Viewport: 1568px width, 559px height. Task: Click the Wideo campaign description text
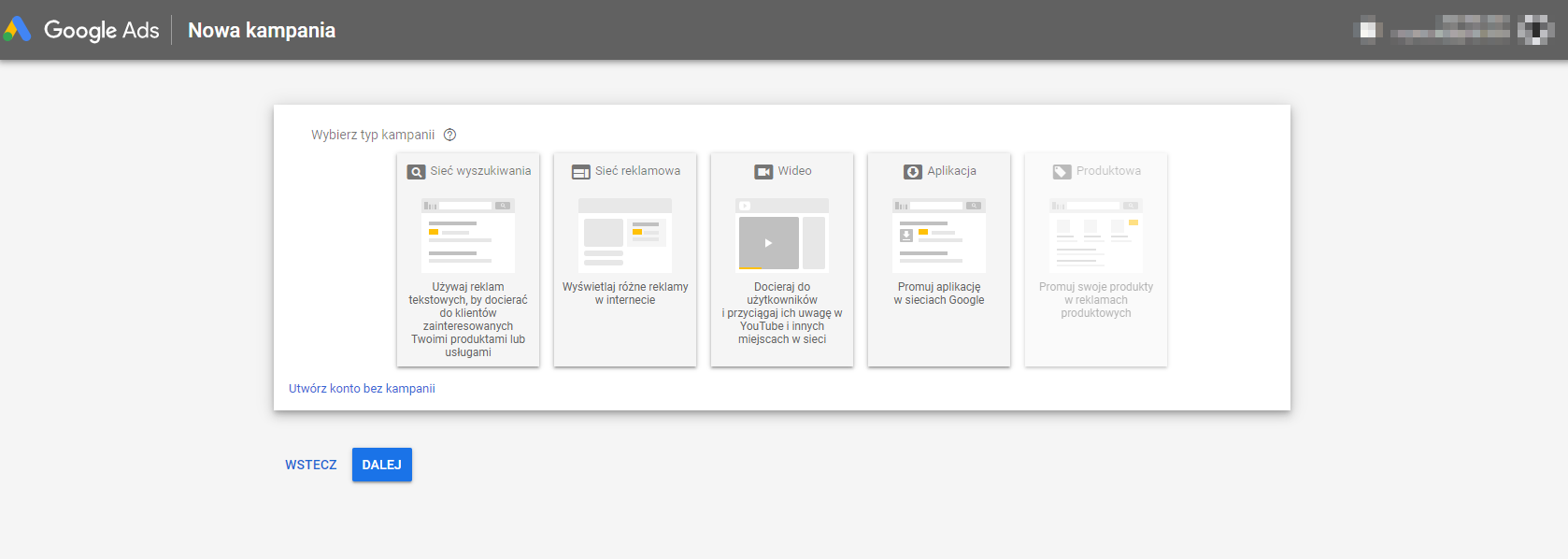click(x=782, y=313)
